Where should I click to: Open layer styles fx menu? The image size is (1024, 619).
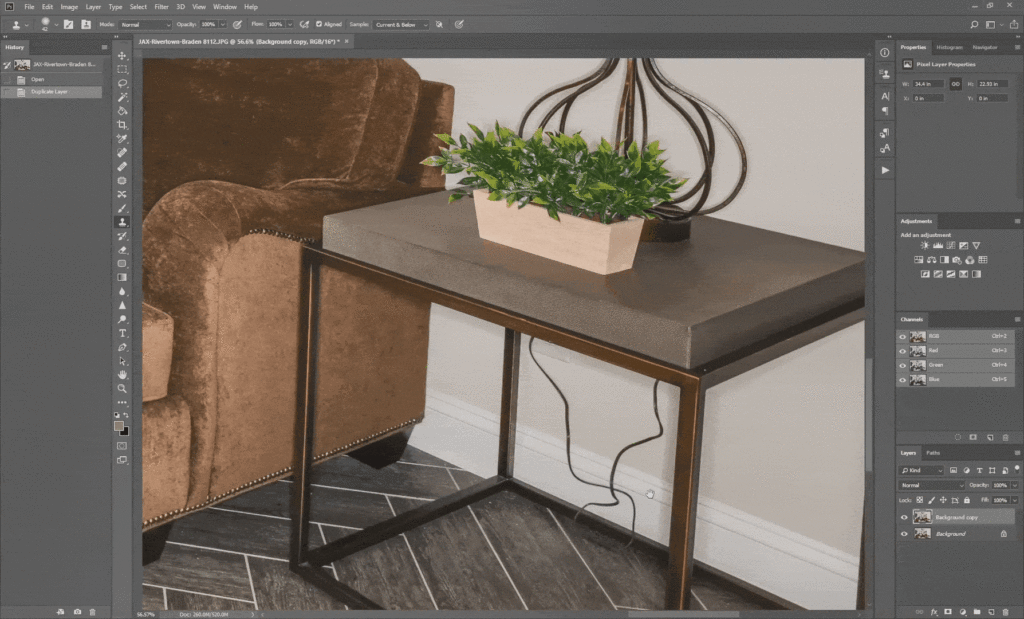933,610
